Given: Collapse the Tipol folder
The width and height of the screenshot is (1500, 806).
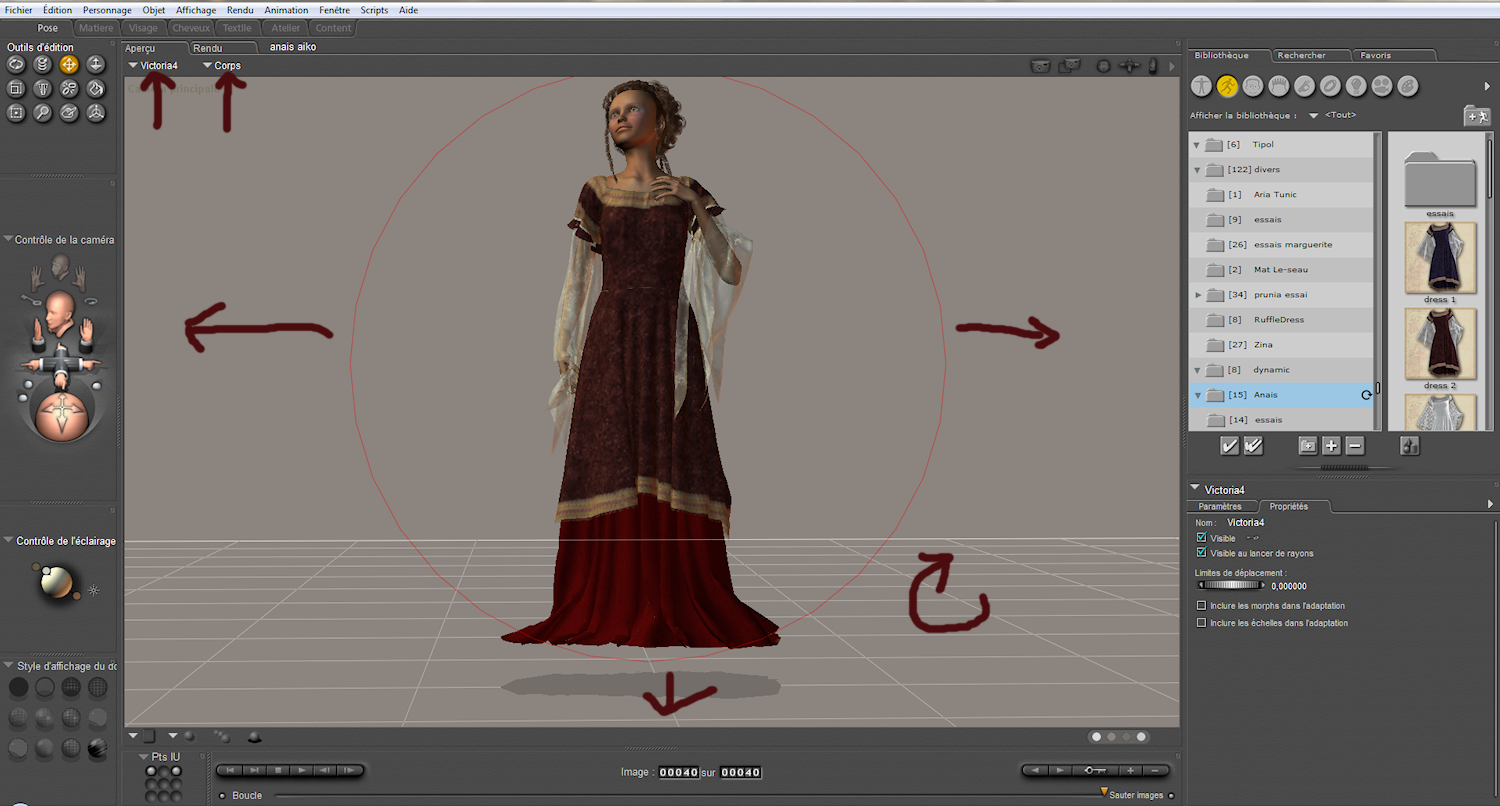Looking at the screenshot, I should (1196, 145).
